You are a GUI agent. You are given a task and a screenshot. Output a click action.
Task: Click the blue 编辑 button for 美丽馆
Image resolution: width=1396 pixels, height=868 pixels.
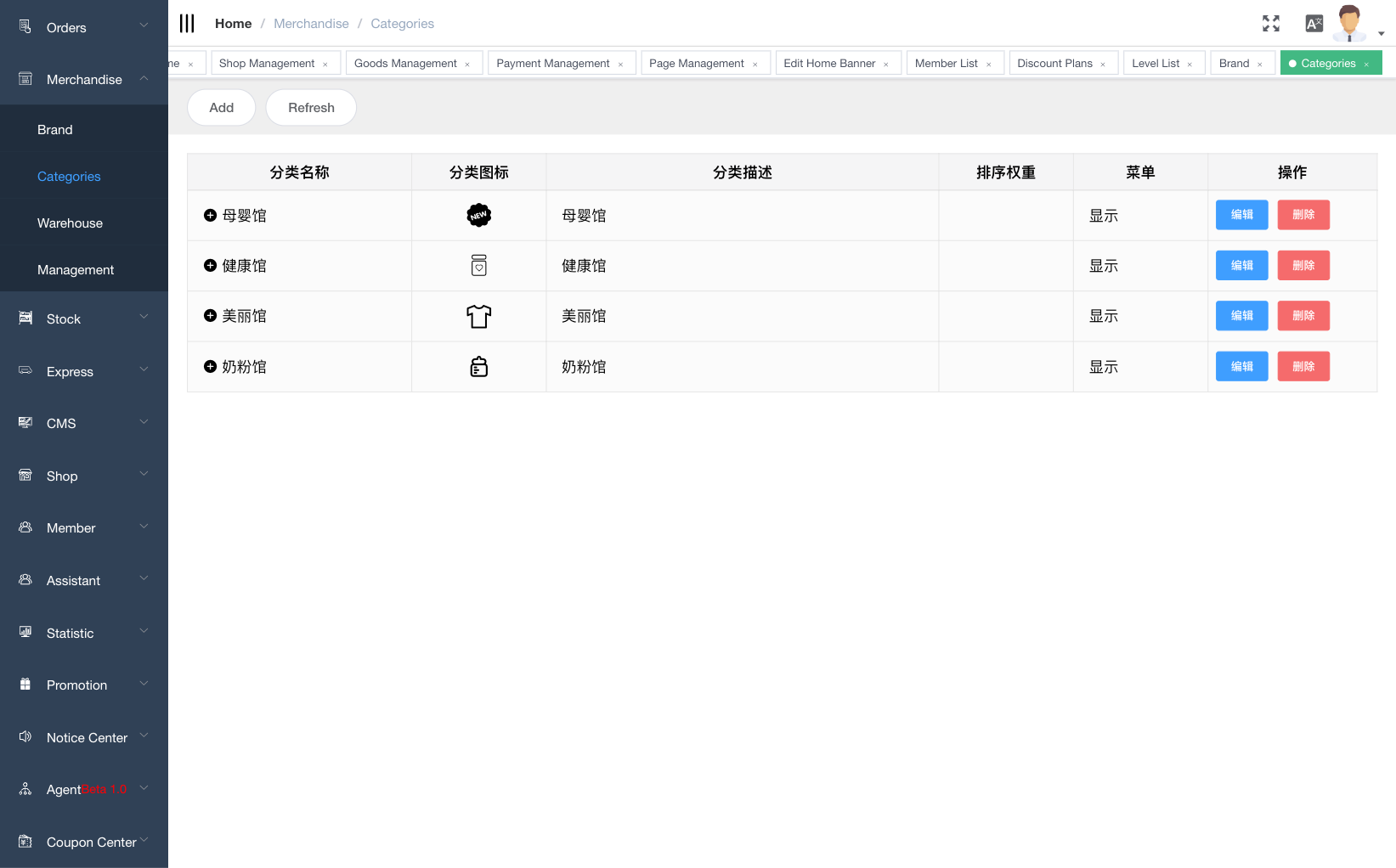(1241, 316)
